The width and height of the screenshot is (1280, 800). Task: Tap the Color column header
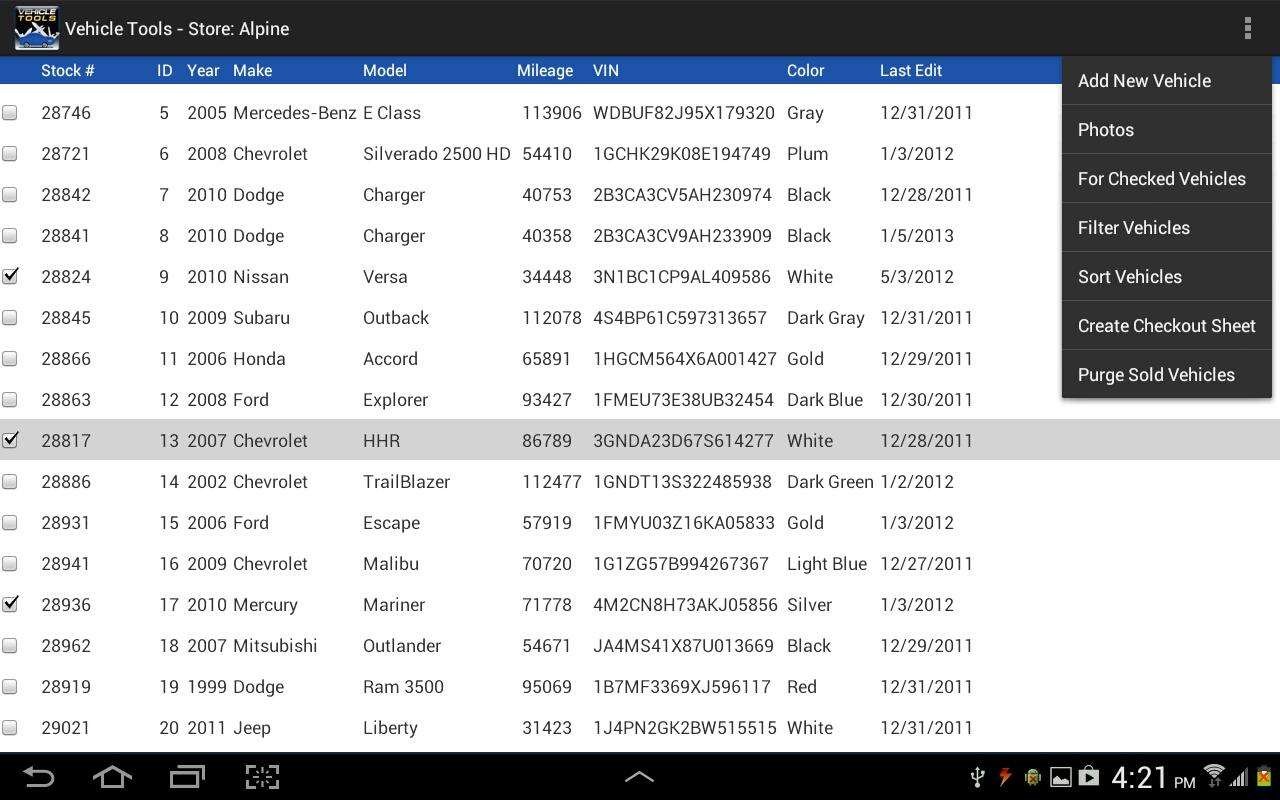click(805, 71)
